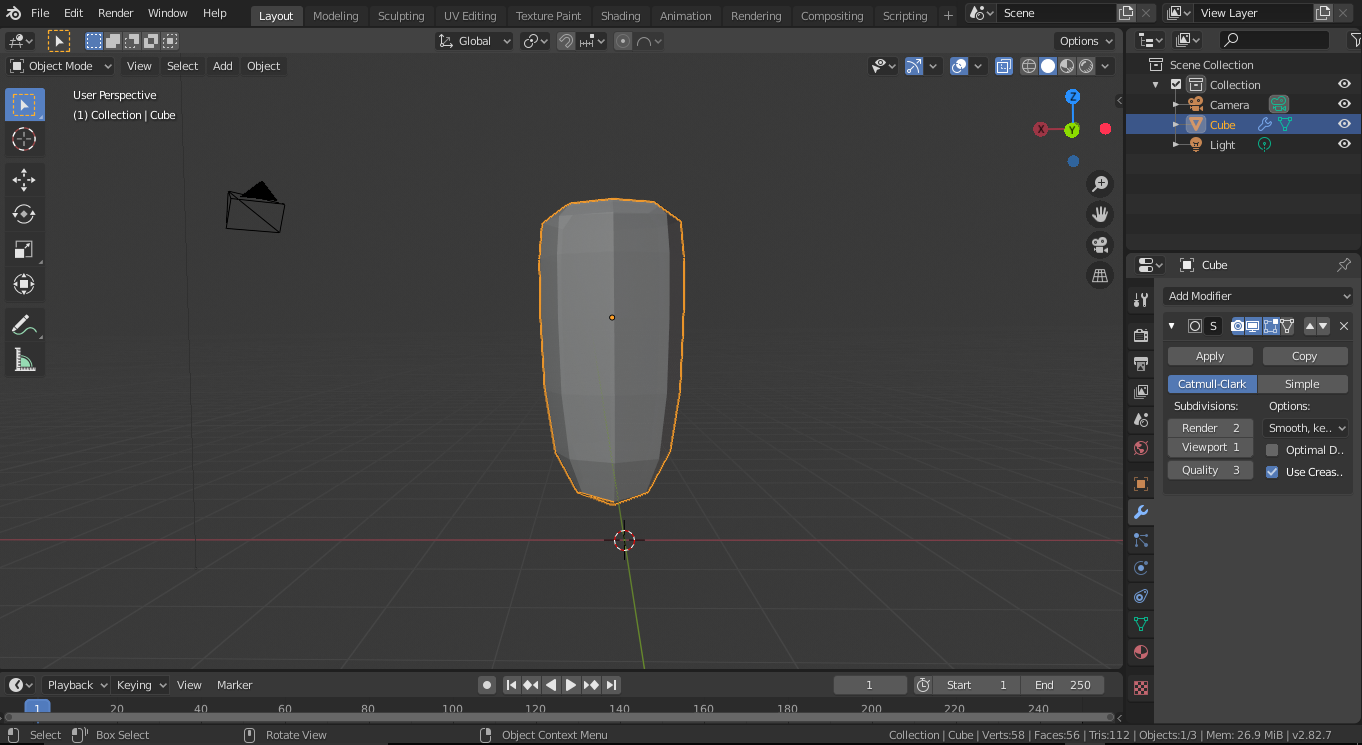Activate the 3D Cursor tool
This screenshot has height=745, width=1362.
click(x=24, y=139)
